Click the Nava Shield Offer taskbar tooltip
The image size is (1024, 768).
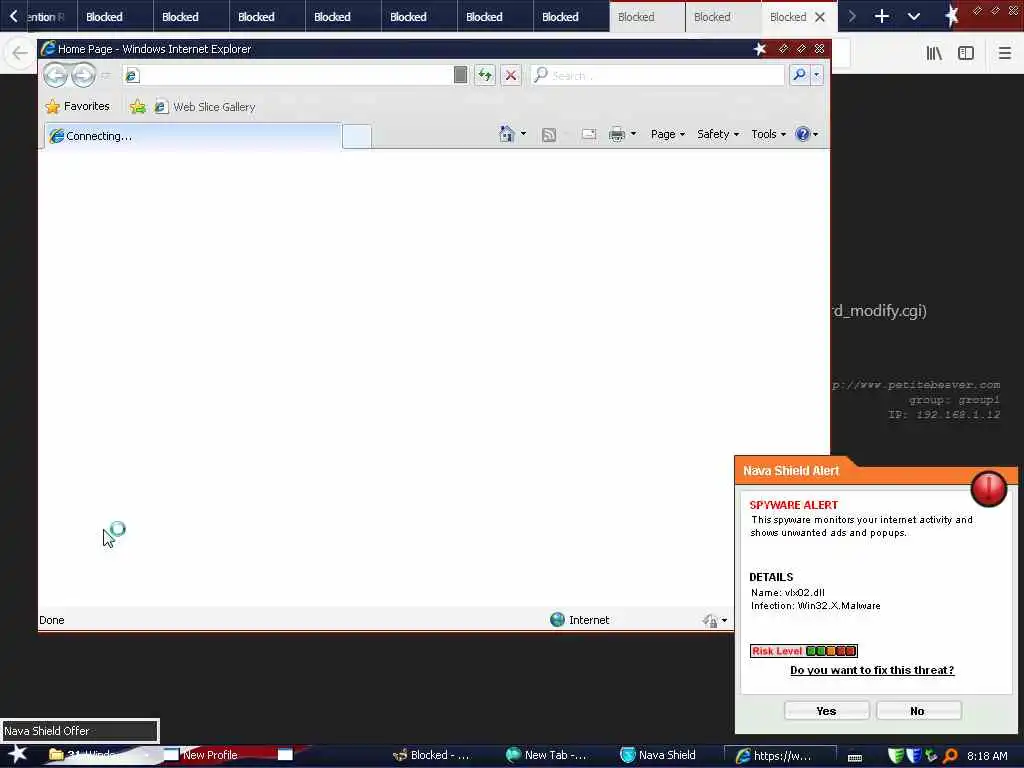pyautogui.click(x=80, y=731)
